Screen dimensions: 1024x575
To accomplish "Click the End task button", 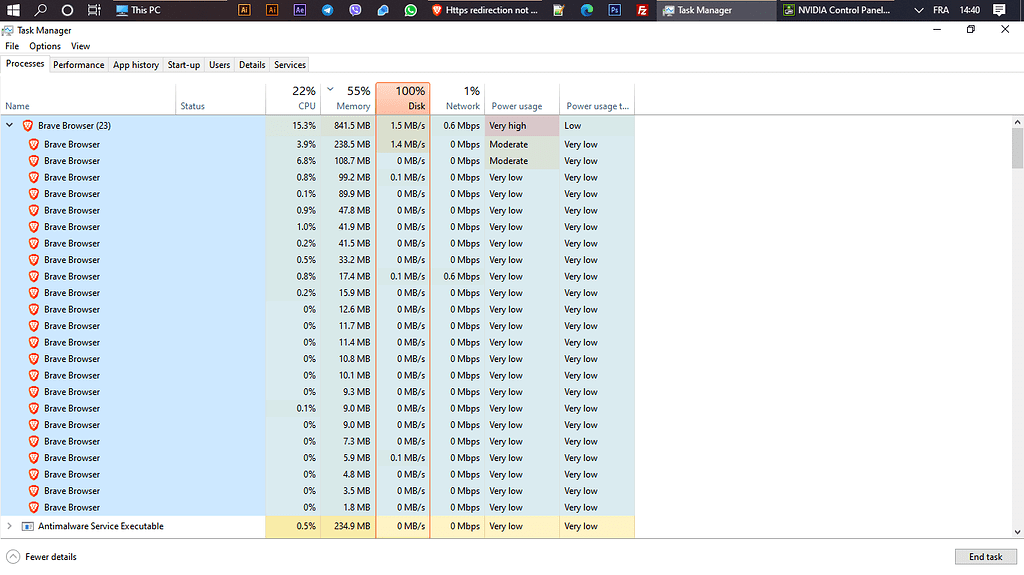I will click(x=985, y=557).
